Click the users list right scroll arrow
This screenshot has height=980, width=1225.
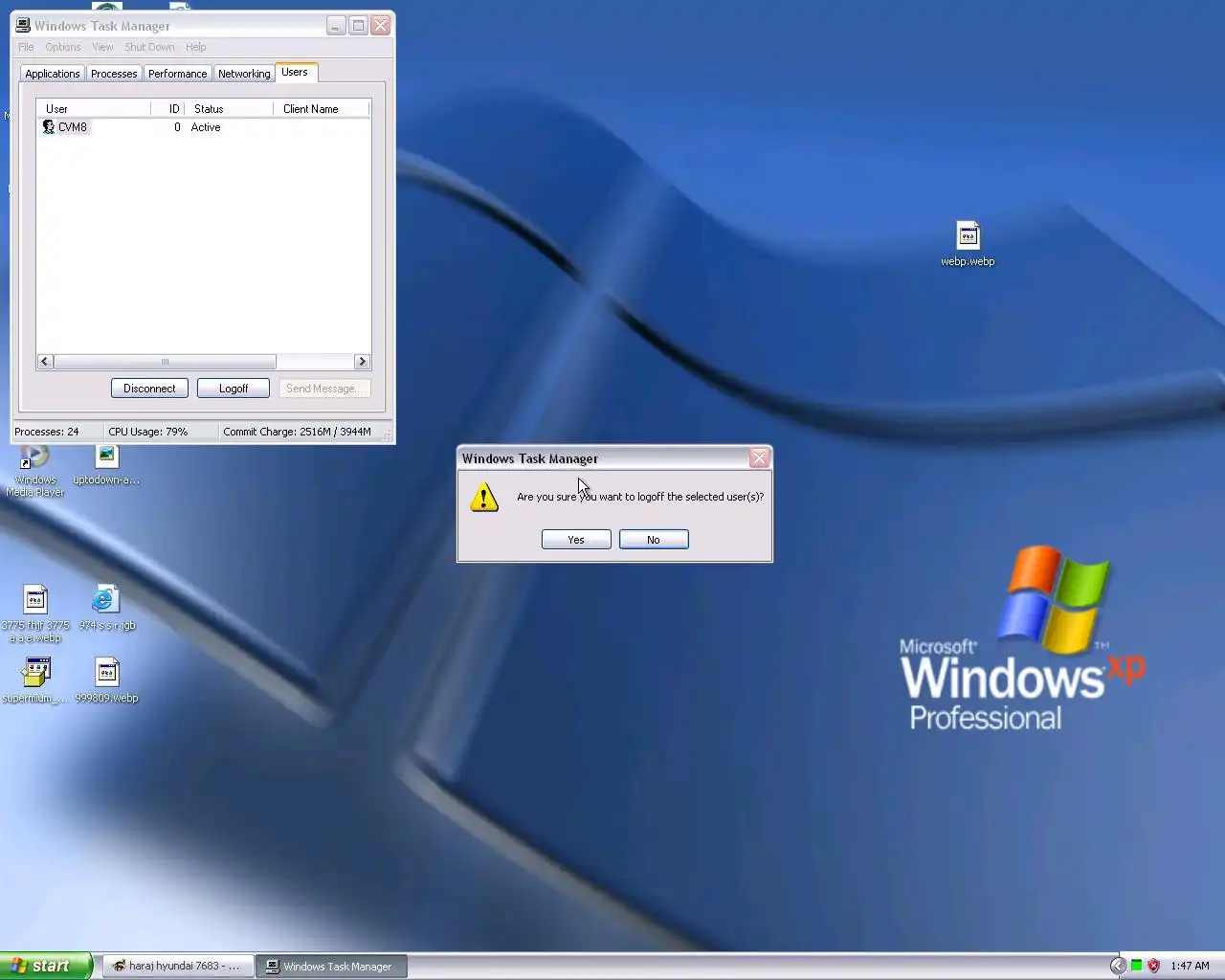(x=362, y=362)
